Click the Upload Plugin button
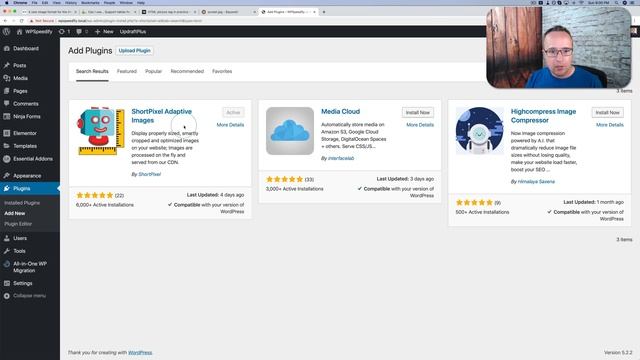Viewport: 640px width, 360px height. 135,51
